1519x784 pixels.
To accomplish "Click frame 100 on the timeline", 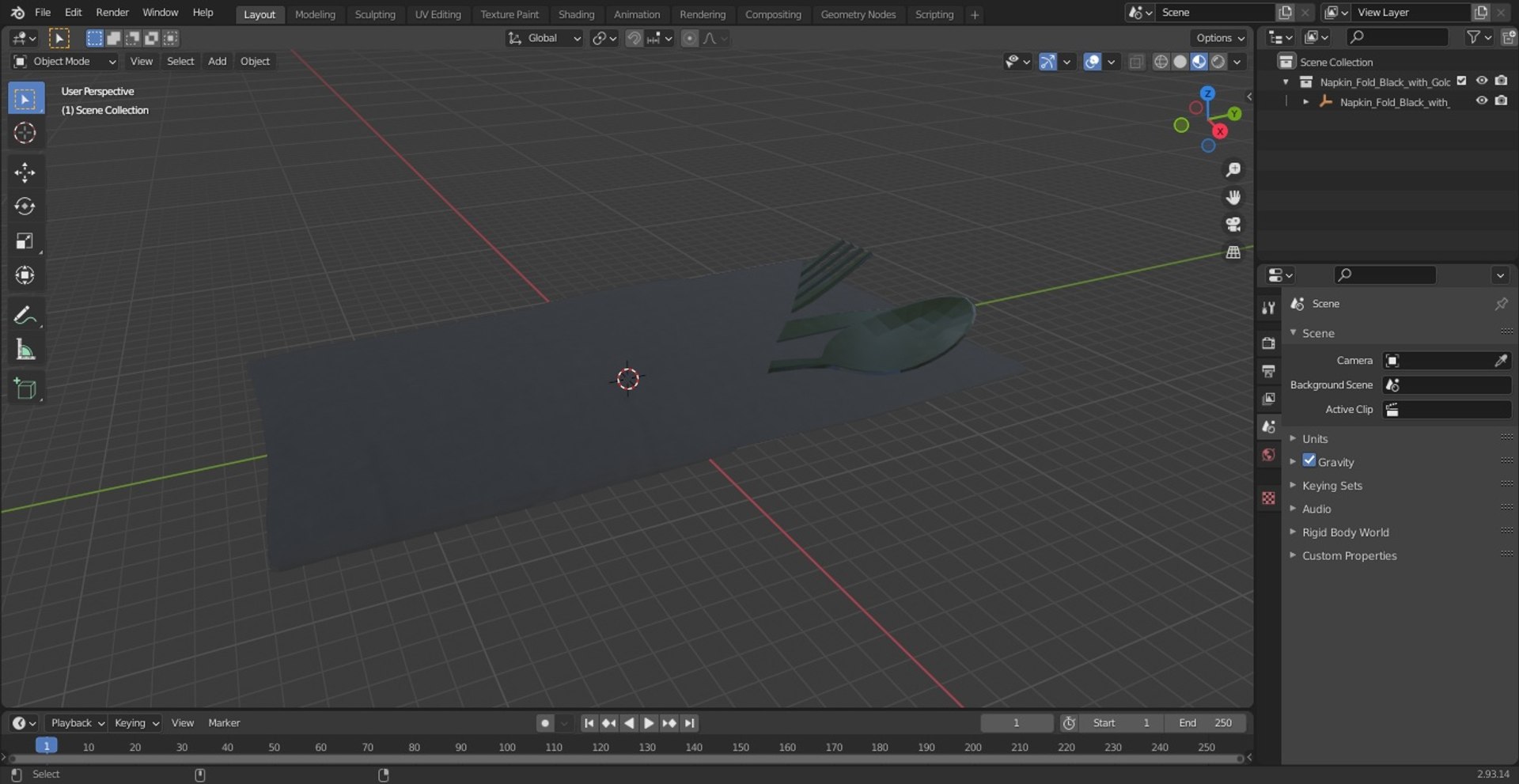I will [x=507, y=747].
